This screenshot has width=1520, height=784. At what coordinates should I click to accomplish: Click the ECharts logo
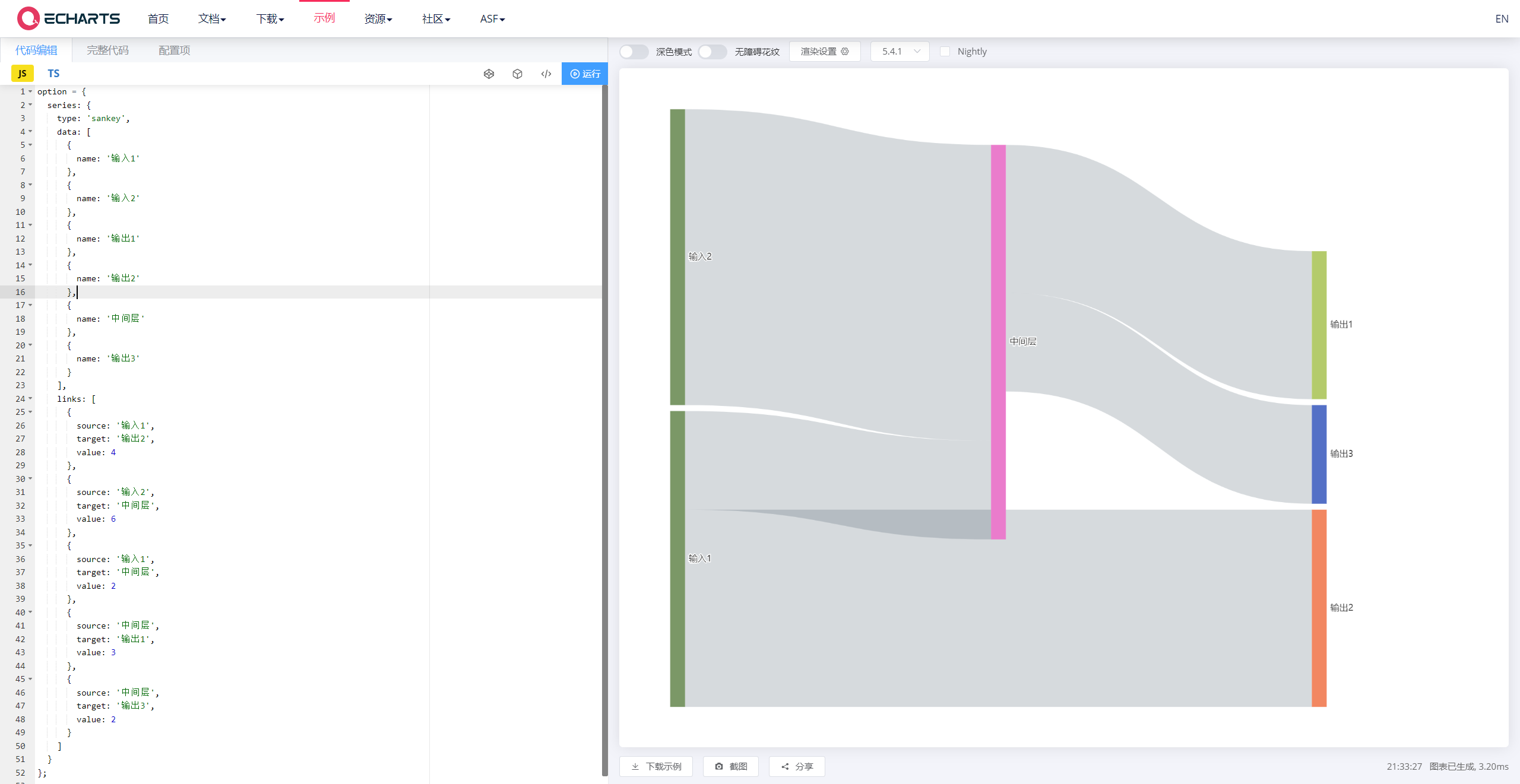(68, 18)
